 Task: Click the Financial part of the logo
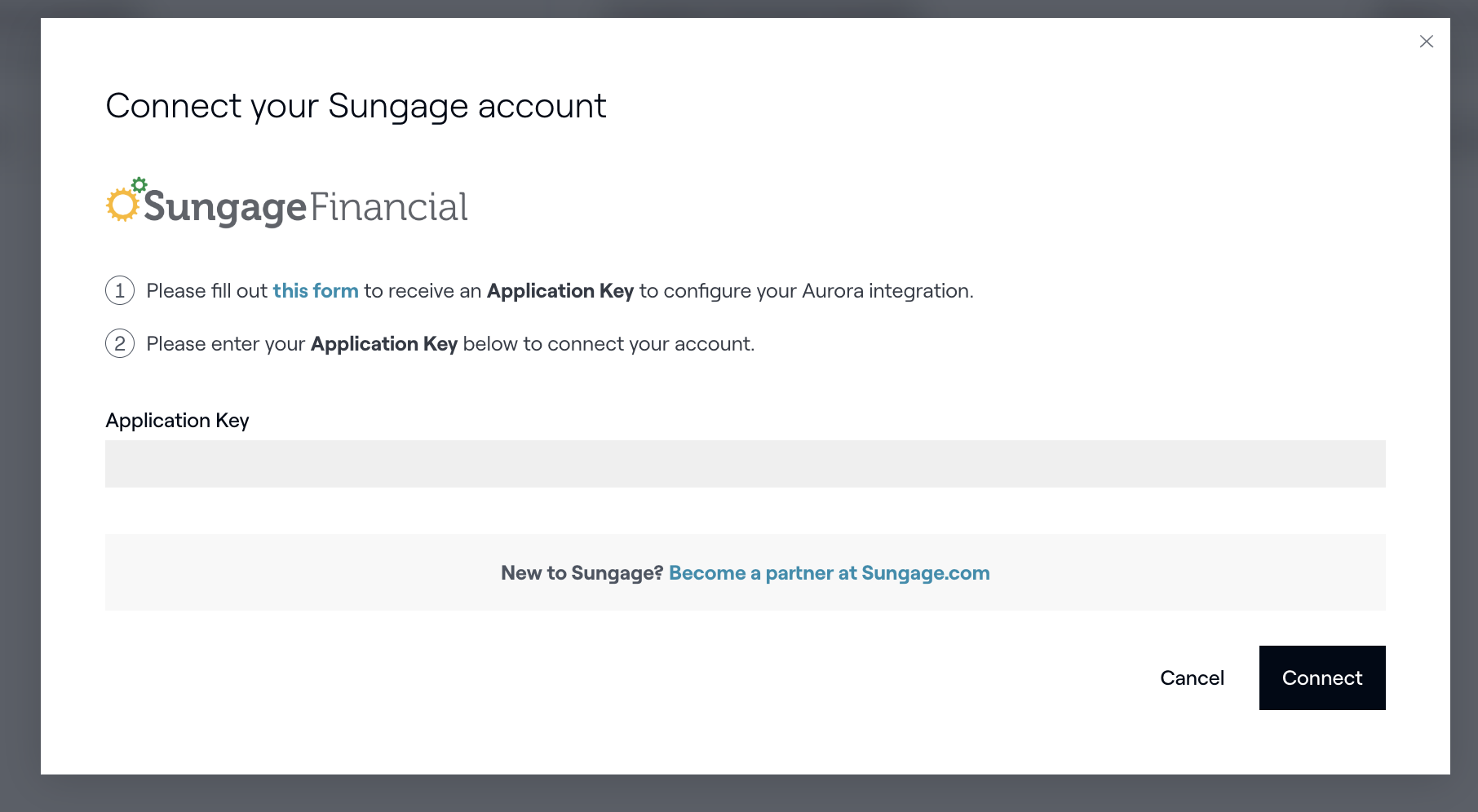389,206
